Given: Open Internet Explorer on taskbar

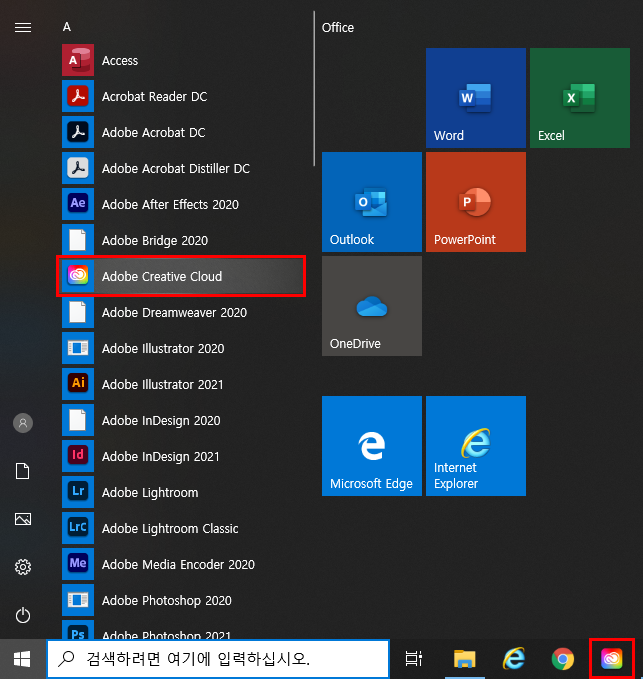Looking at the screenshot, I should pos(514,659).
